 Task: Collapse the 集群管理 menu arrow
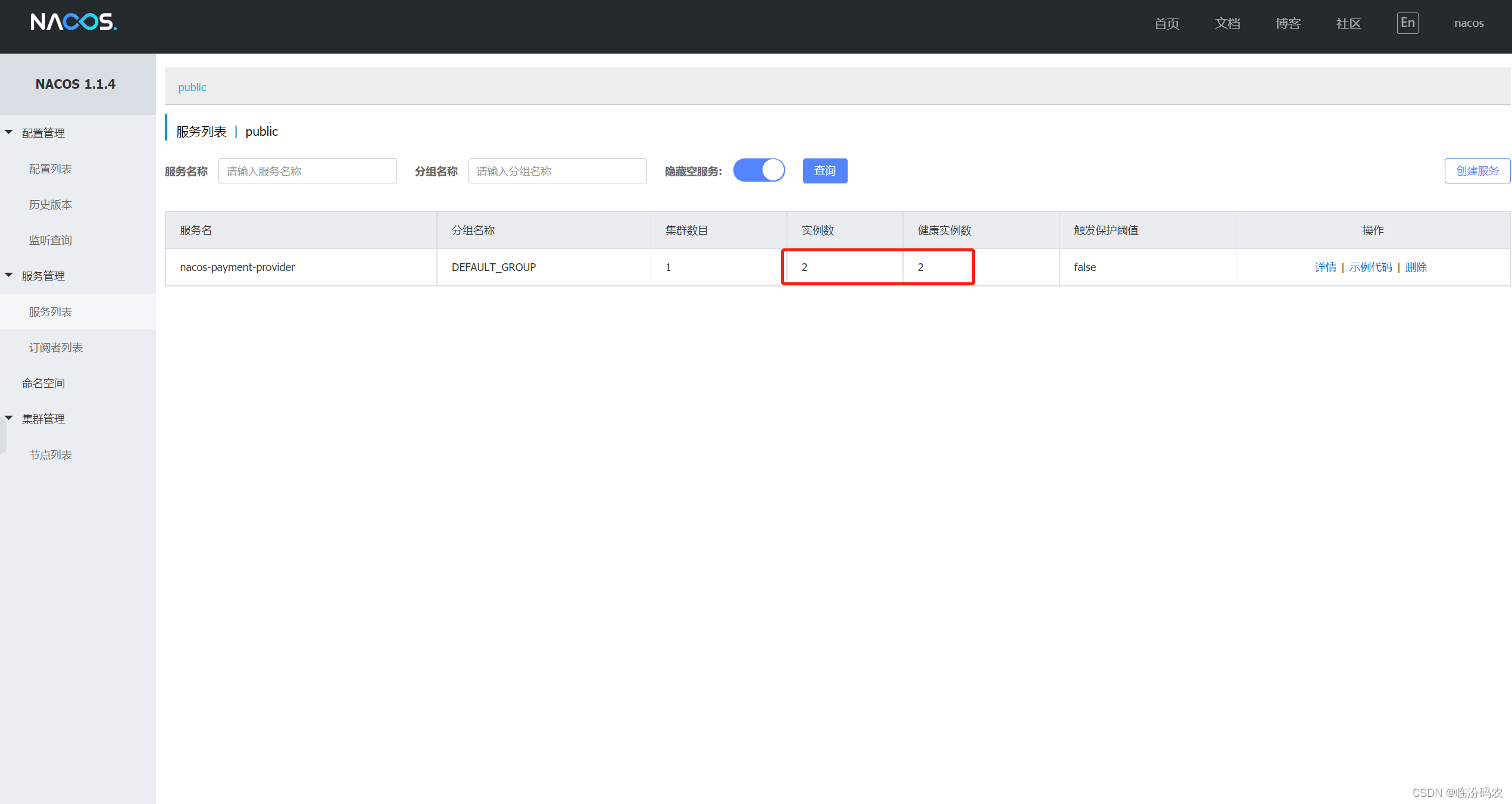click(x=9, y=418)
